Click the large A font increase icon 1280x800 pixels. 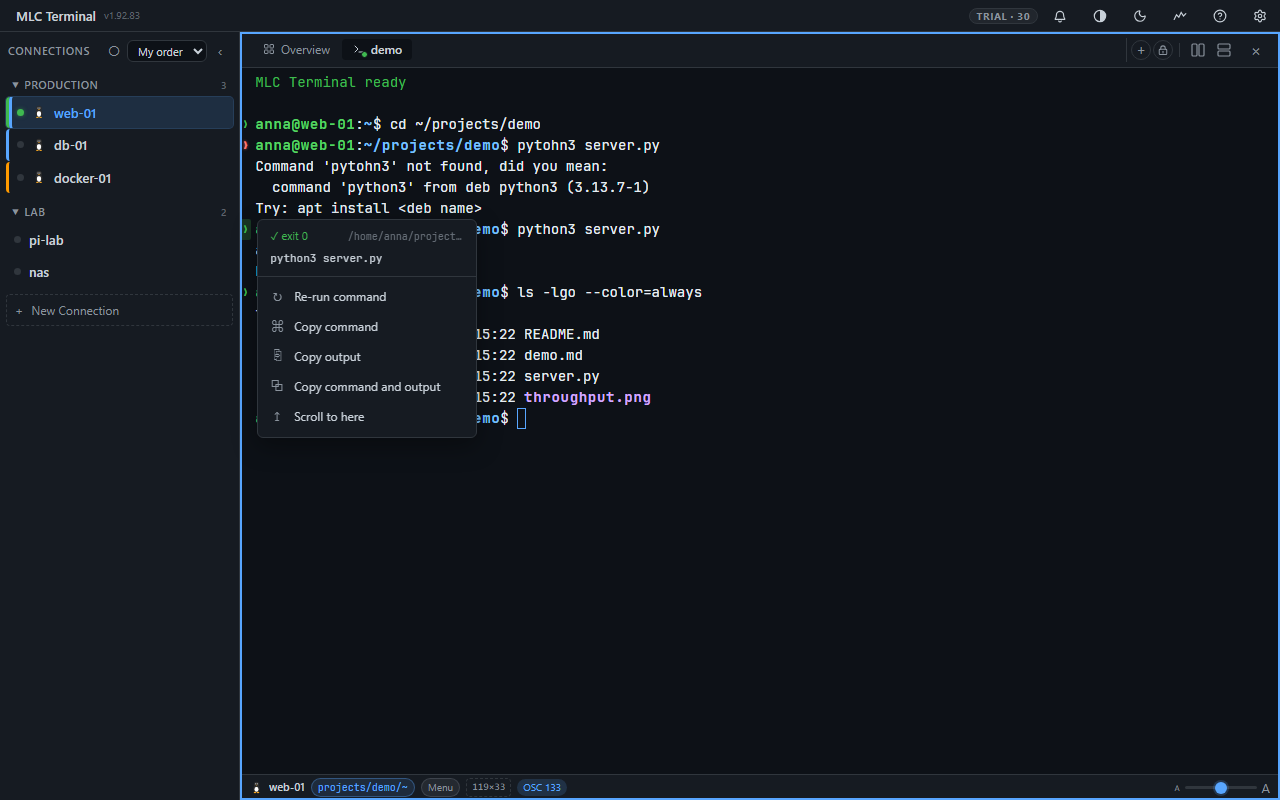pos(1266,788)
